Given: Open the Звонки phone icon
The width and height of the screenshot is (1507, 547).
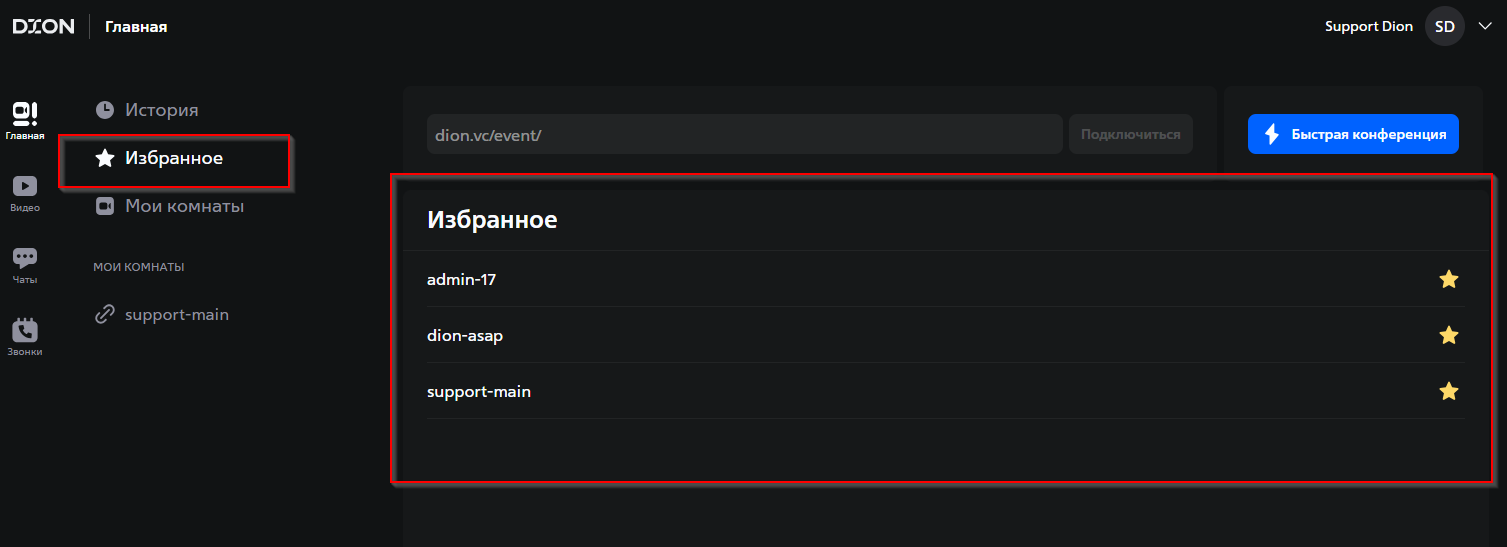Looking at the screenshot, I should pos(25,330).
